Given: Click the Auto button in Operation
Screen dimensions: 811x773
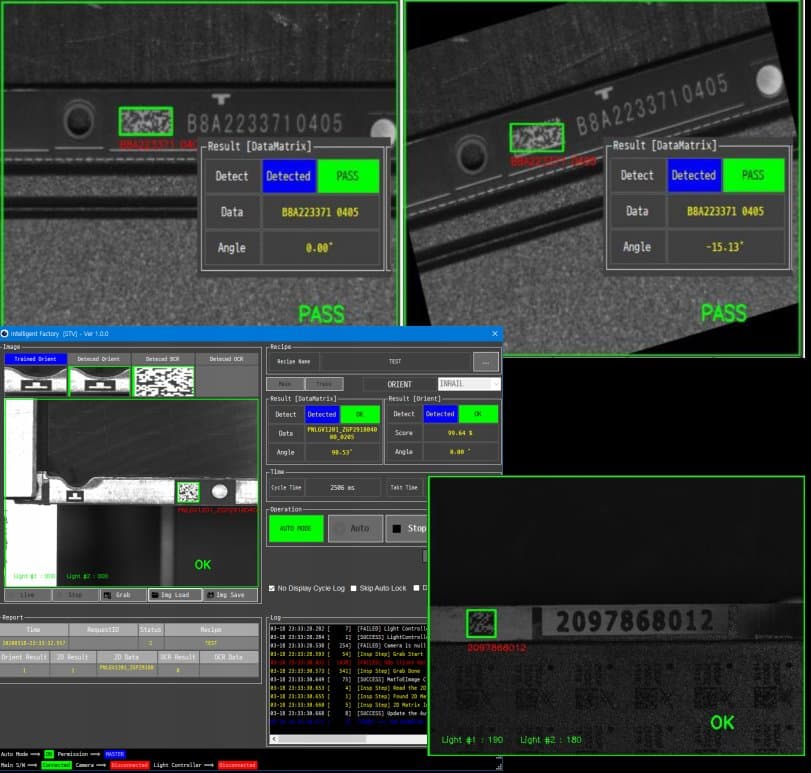Looking at the screenshot, I should 356,528.
